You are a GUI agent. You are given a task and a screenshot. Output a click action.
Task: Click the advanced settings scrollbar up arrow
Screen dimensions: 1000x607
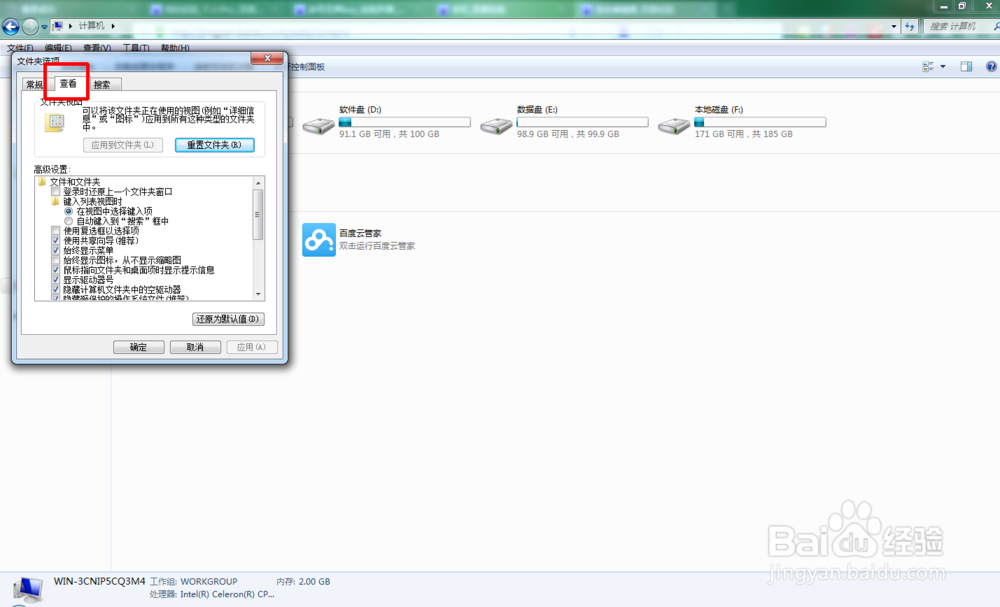258,183
